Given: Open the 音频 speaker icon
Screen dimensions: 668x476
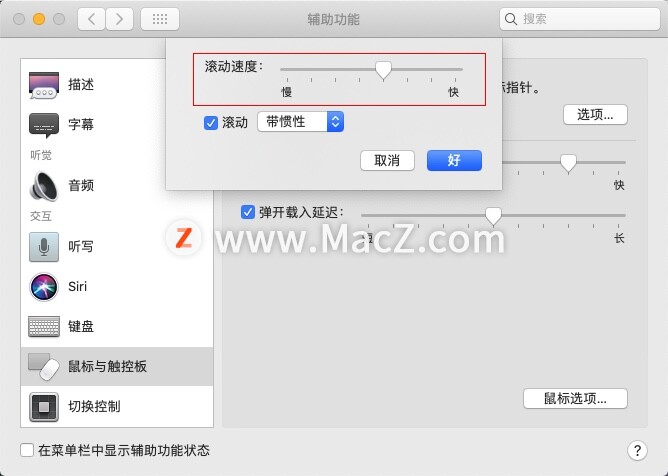Looking at the screenshot, I should click(44, 186).
